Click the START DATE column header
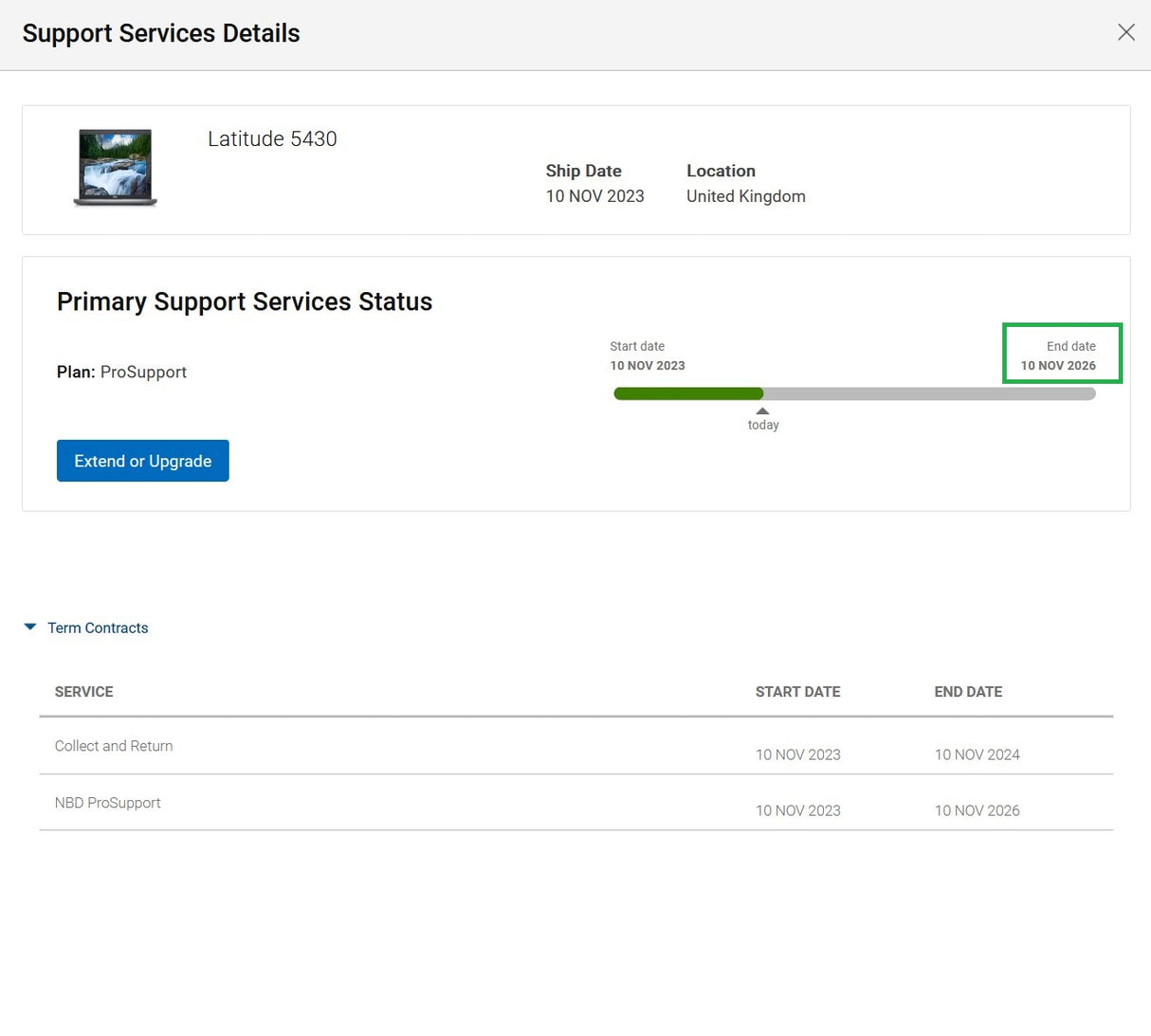Screen dimensions: 1151x1036 pos(797,692)
